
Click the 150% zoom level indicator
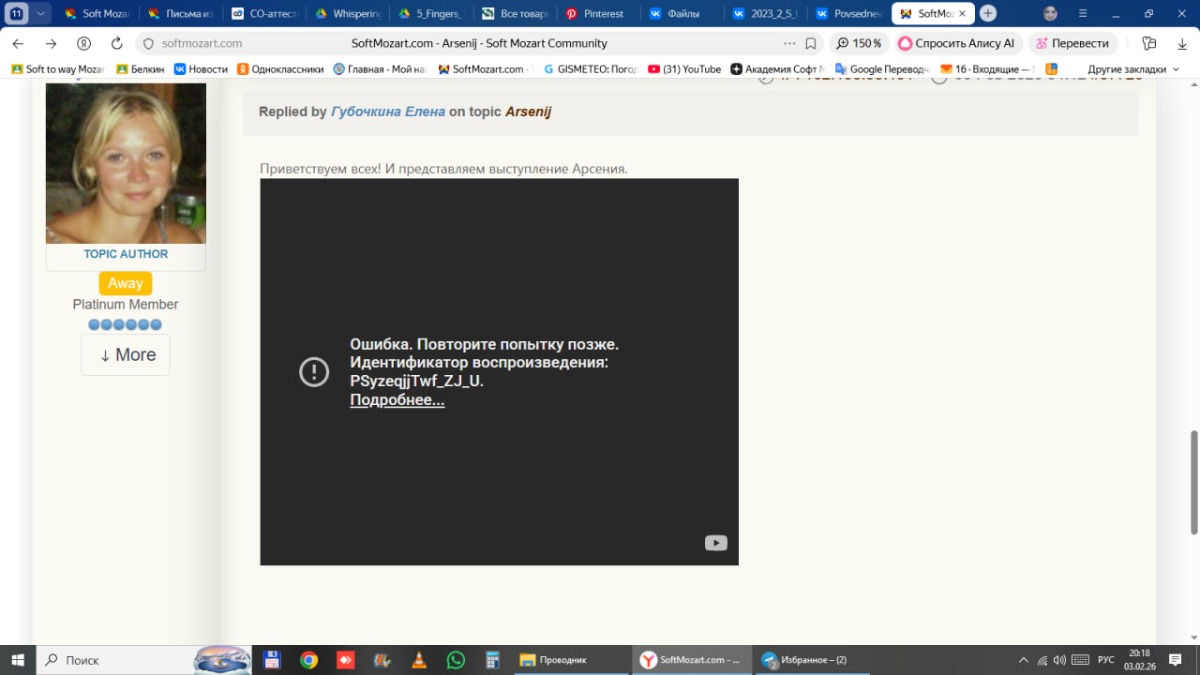(x=859, y=44)
